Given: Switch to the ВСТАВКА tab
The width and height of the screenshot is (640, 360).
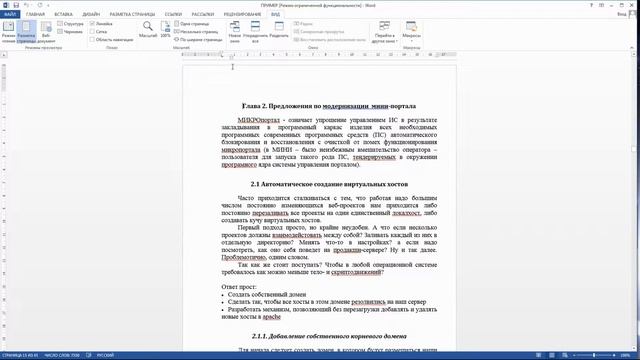Looking at the screenshot, I should click(63, 14).
